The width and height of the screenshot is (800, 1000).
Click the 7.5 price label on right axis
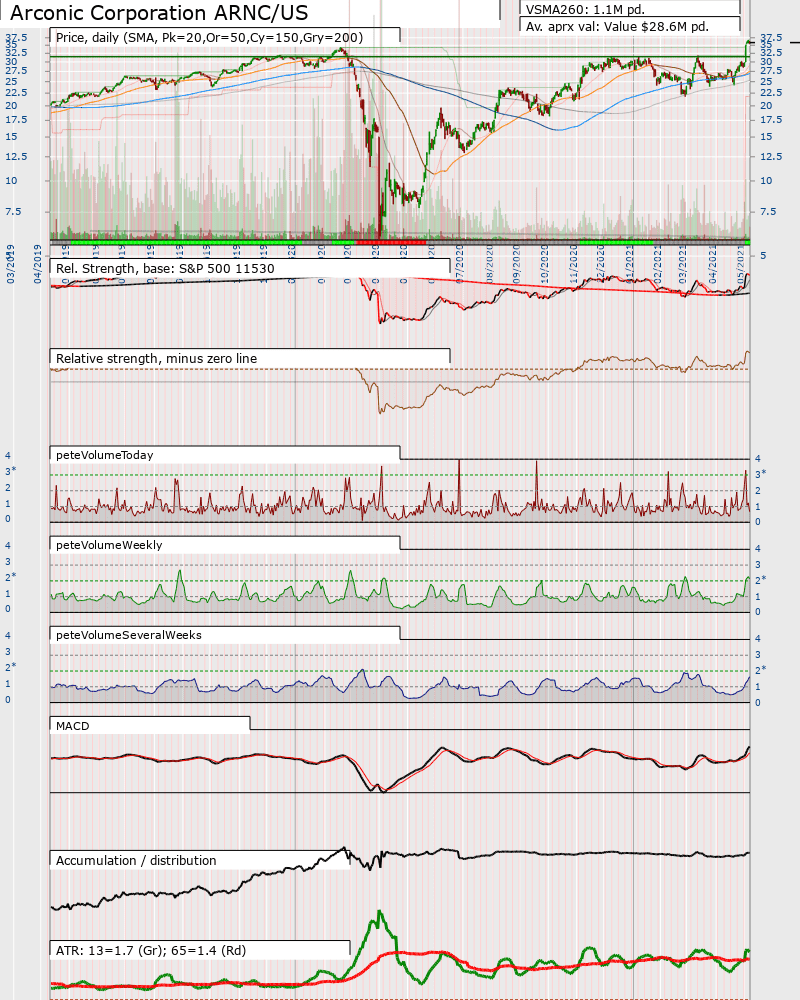pos(769,212)
